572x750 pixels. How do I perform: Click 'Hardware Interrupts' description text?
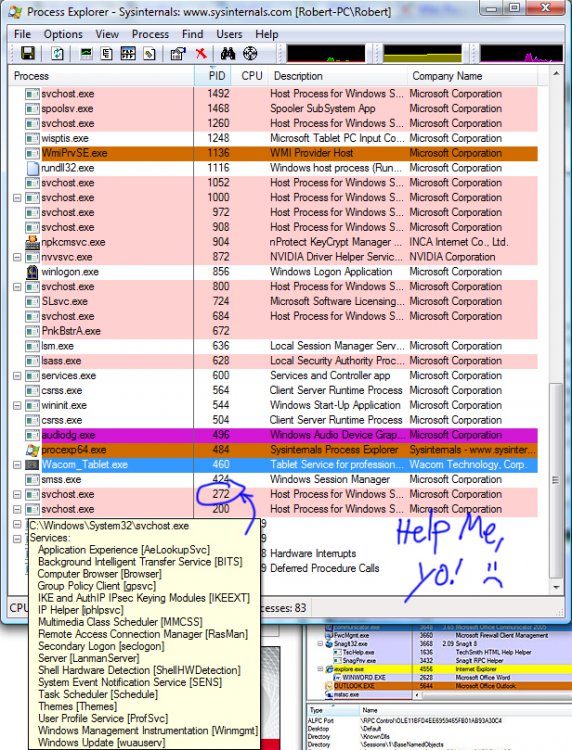tap(313, 553)
